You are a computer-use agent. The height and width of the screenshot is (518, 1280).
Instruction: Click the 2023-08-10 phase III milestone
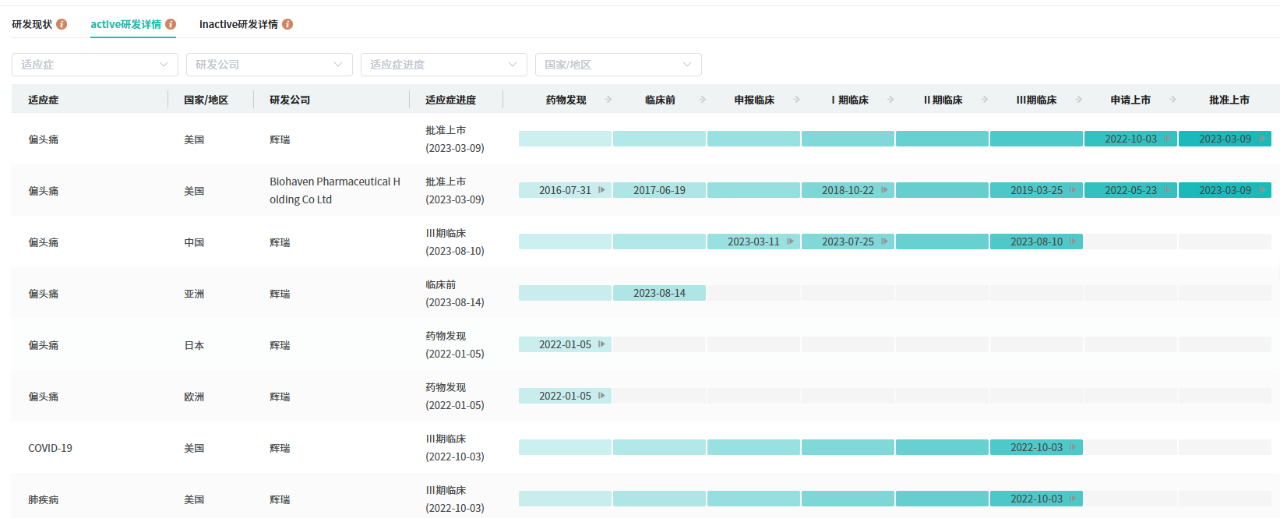point(1036,242)
